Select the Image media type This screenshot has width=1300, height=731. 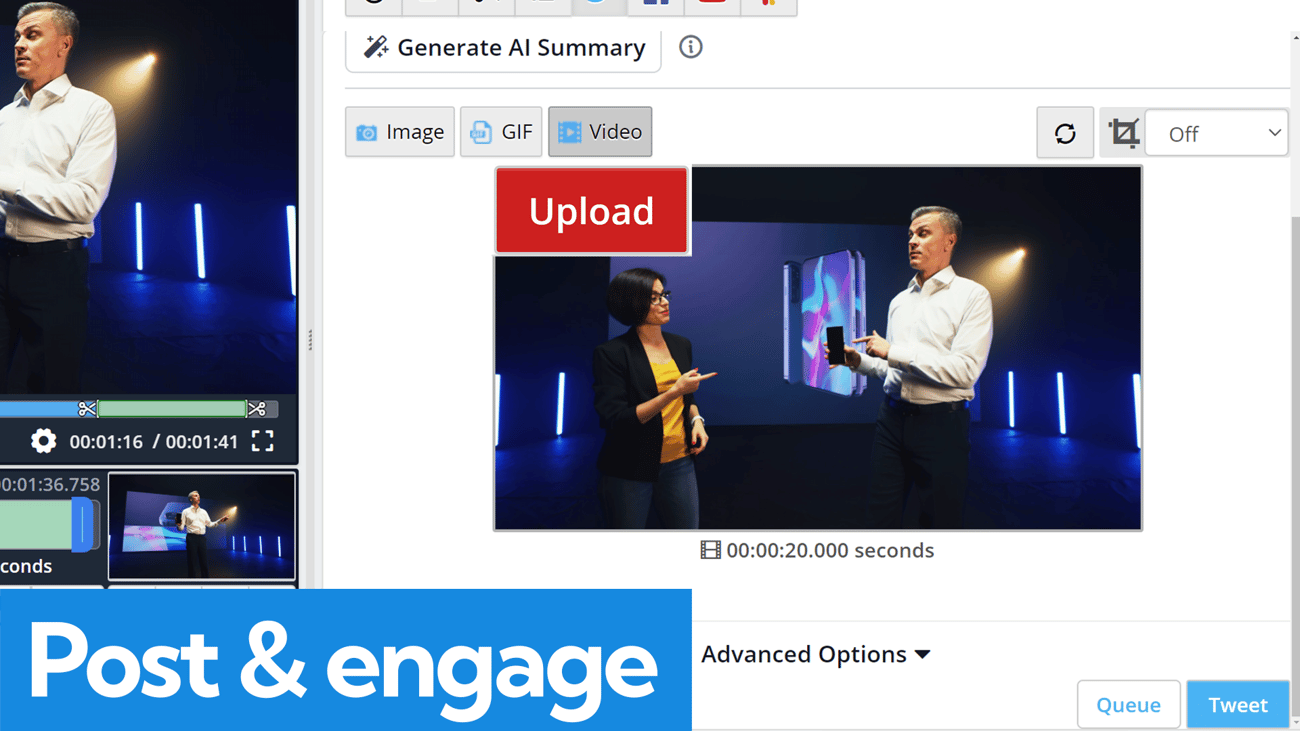click(400, 132)
